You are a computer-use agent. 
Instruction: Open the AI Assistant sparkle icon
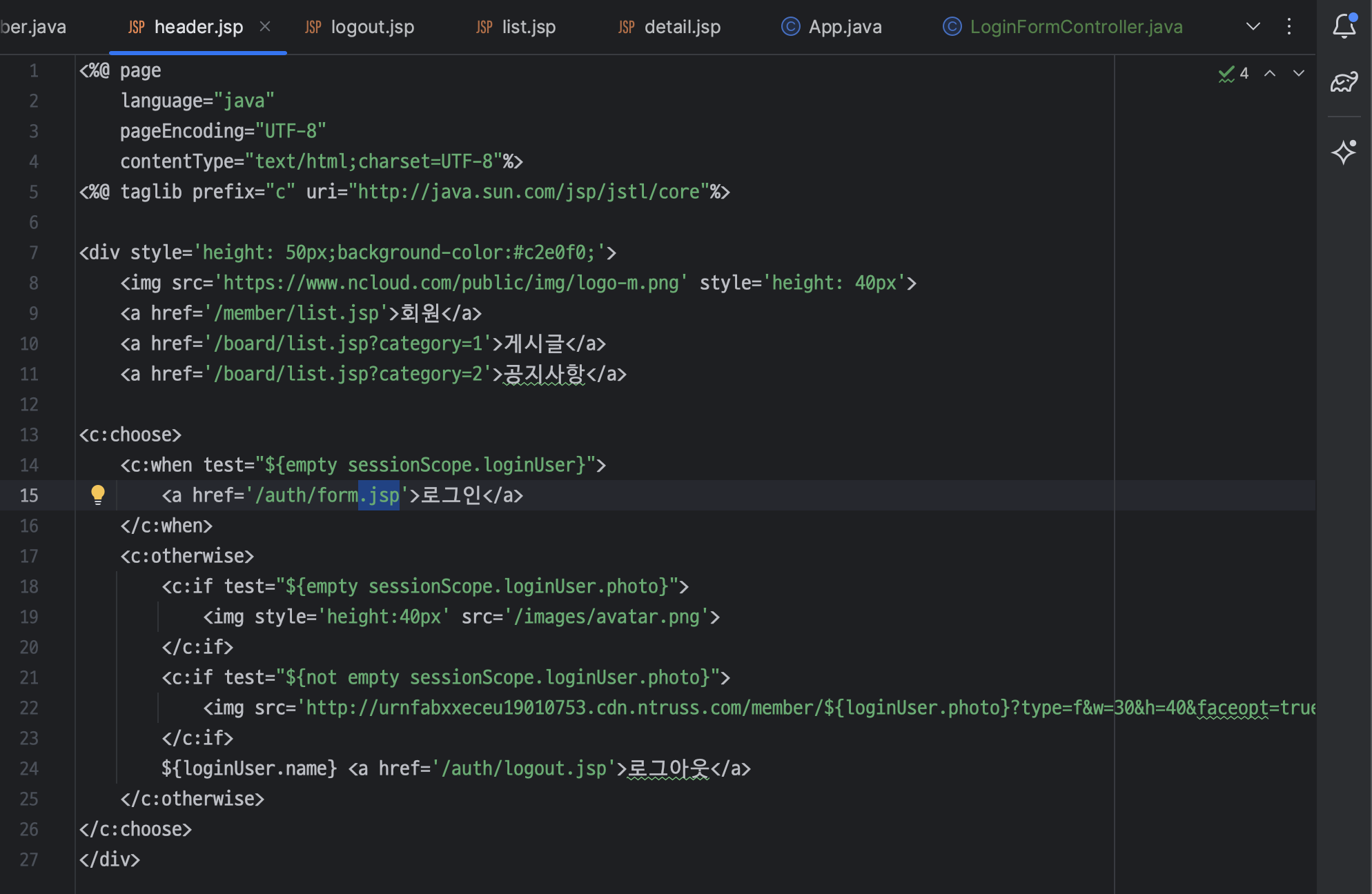pos(1344,152)
